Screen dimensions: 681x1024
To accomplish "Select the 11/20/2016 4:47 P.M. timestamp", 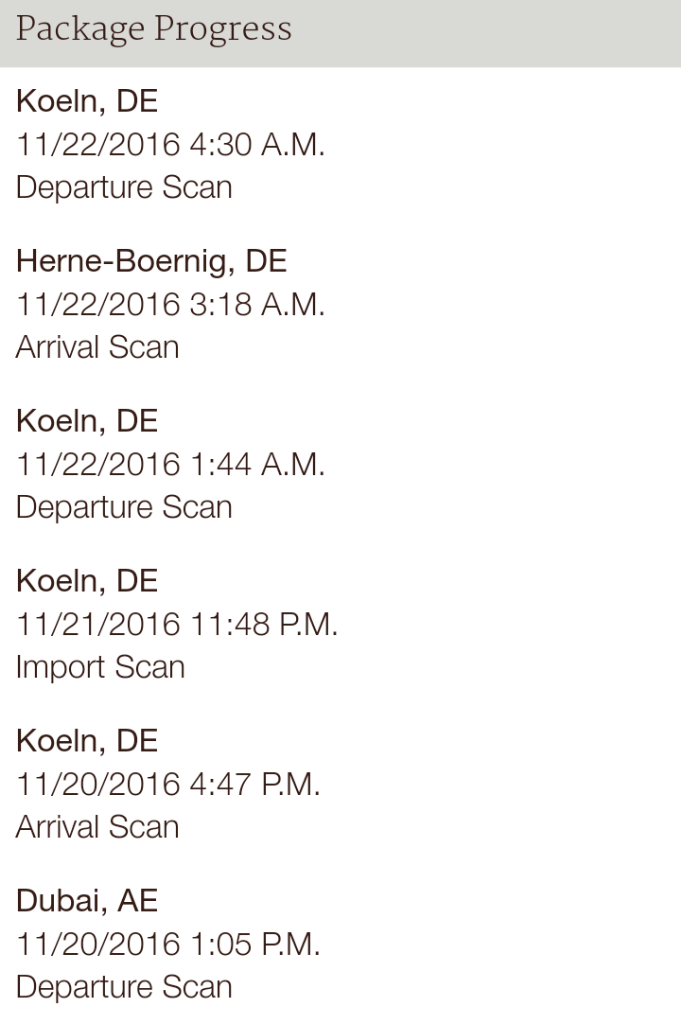I will click(168, 784).
